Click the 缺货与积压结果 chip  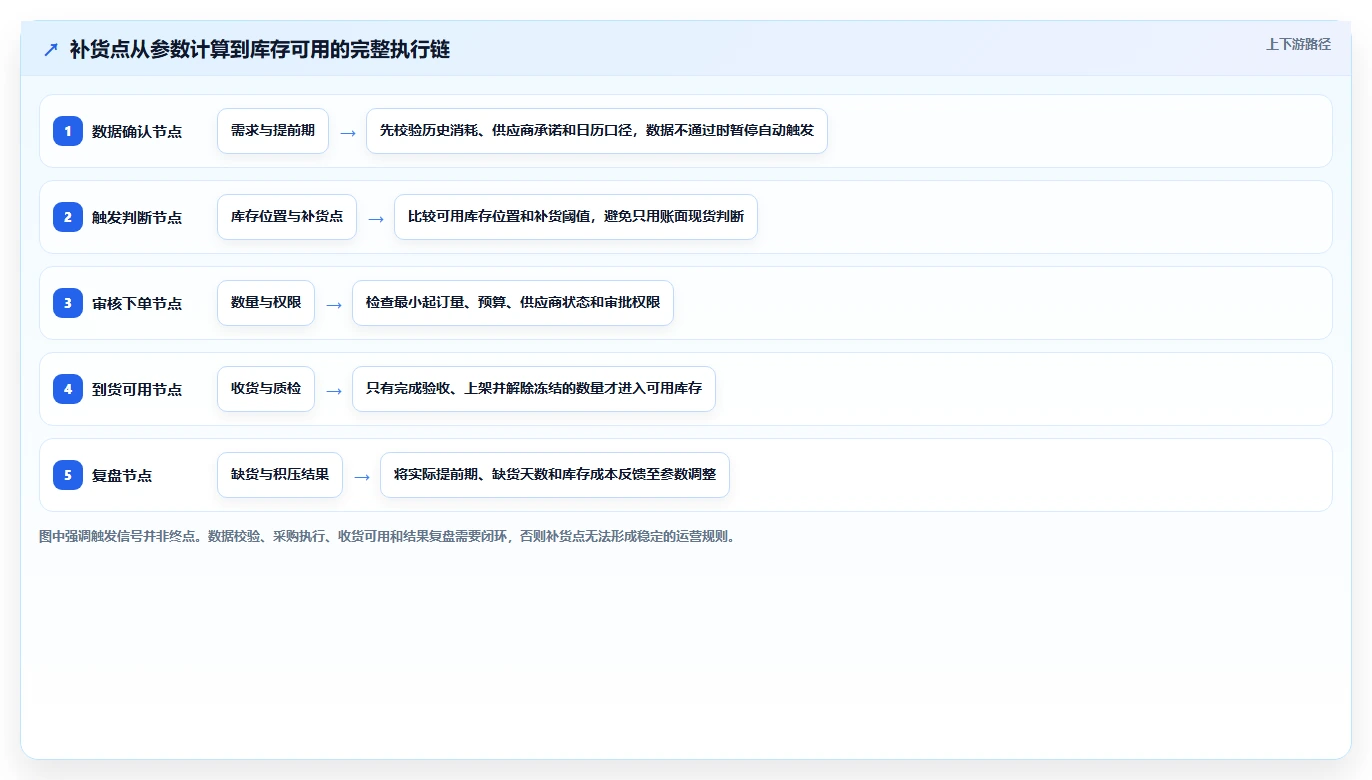(x=280, y=475)
